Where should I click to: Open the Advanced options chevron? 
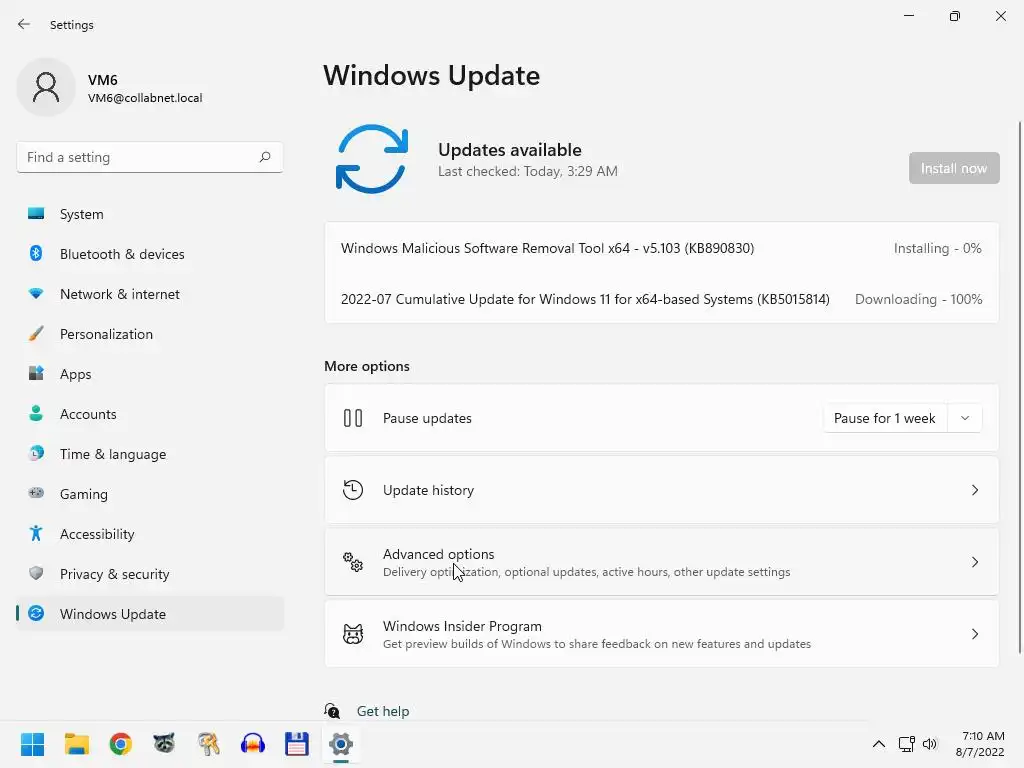click(974, 562)
